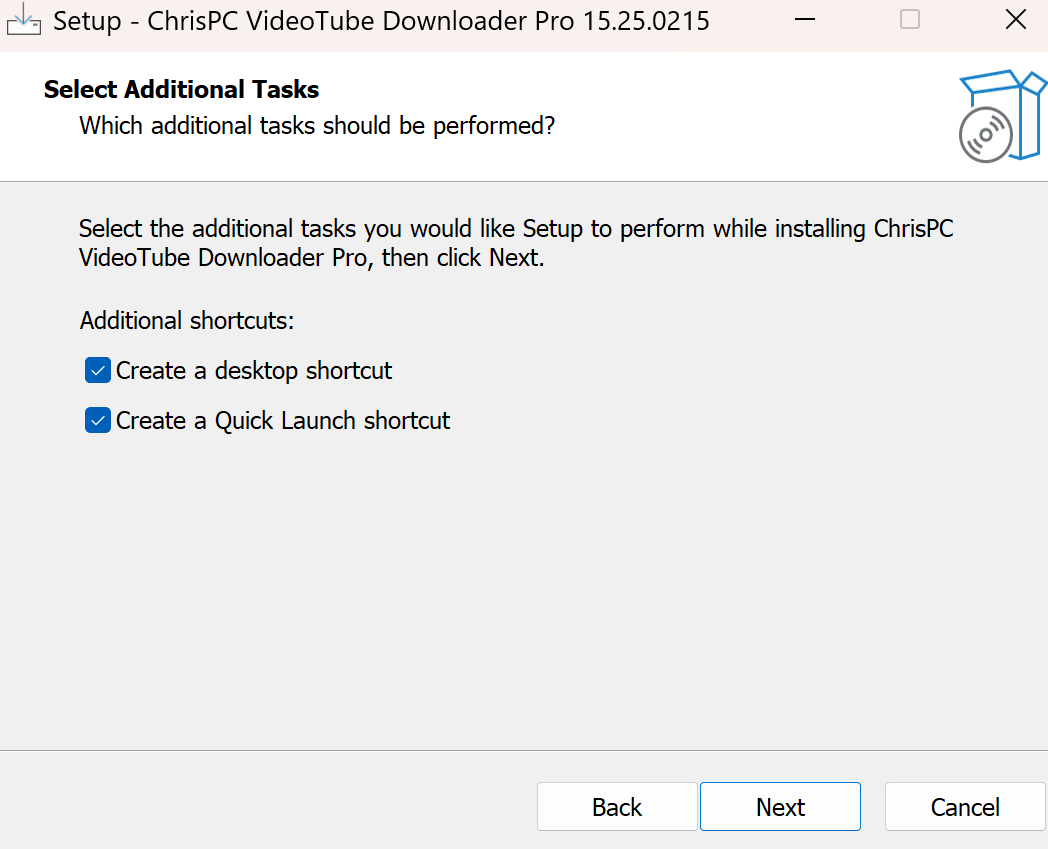Uncheck the Quick Launch shortcut checkbox

pyautogui.click(x=97, y=421)
